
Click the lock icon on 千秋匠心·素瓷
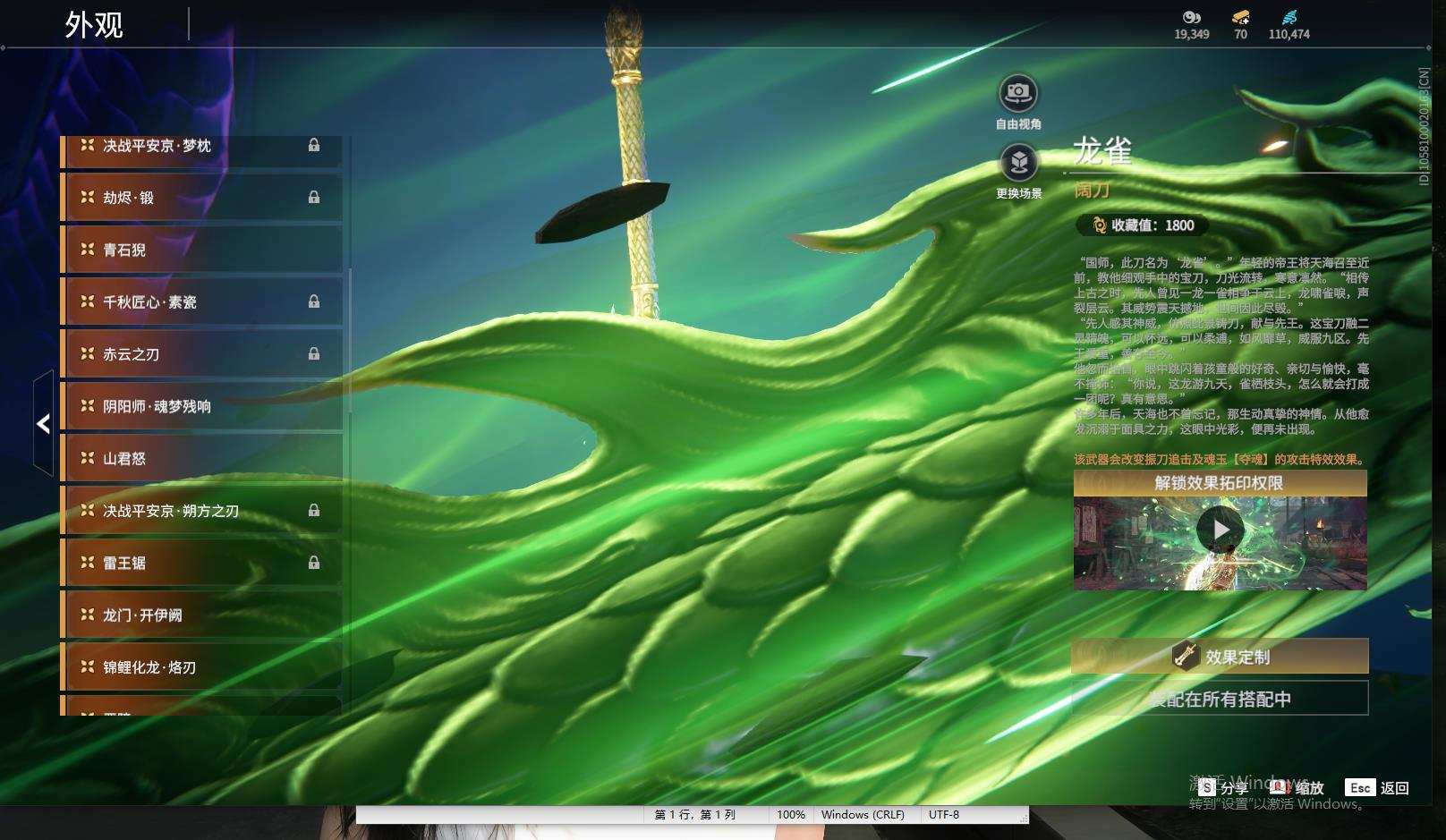pos(314,301)
